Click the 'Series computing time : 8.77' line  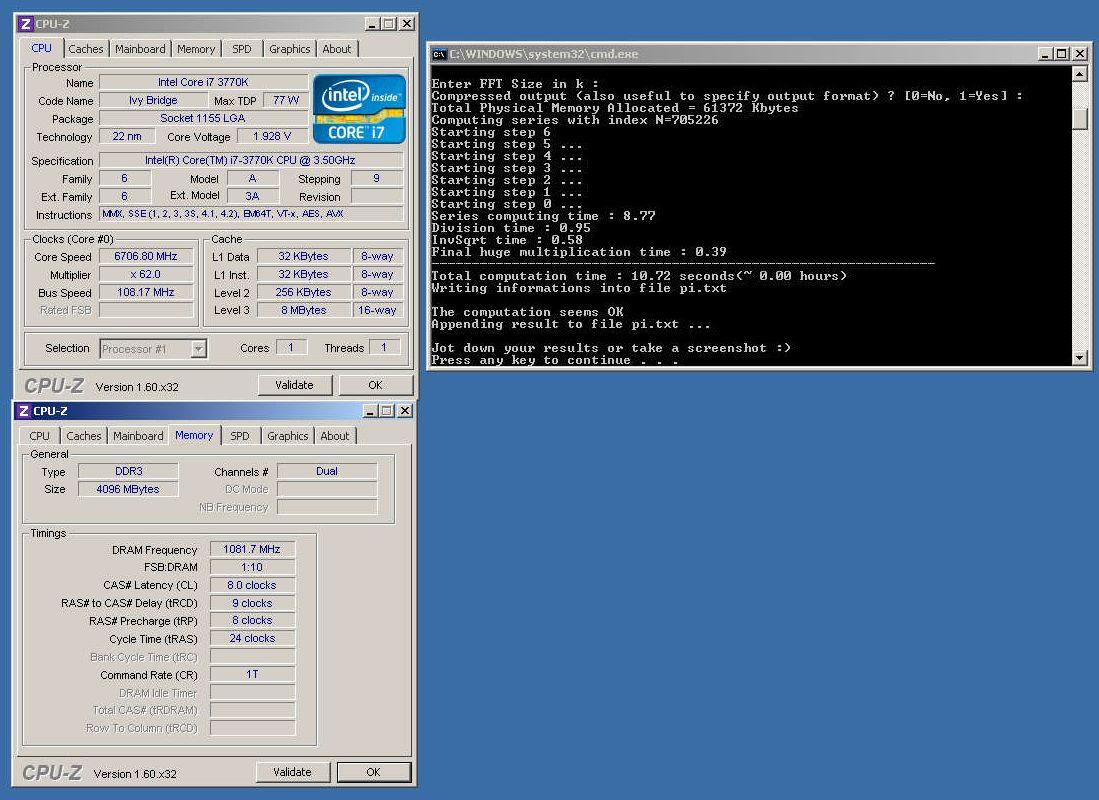pyautogui.click(x=543, y=216)
